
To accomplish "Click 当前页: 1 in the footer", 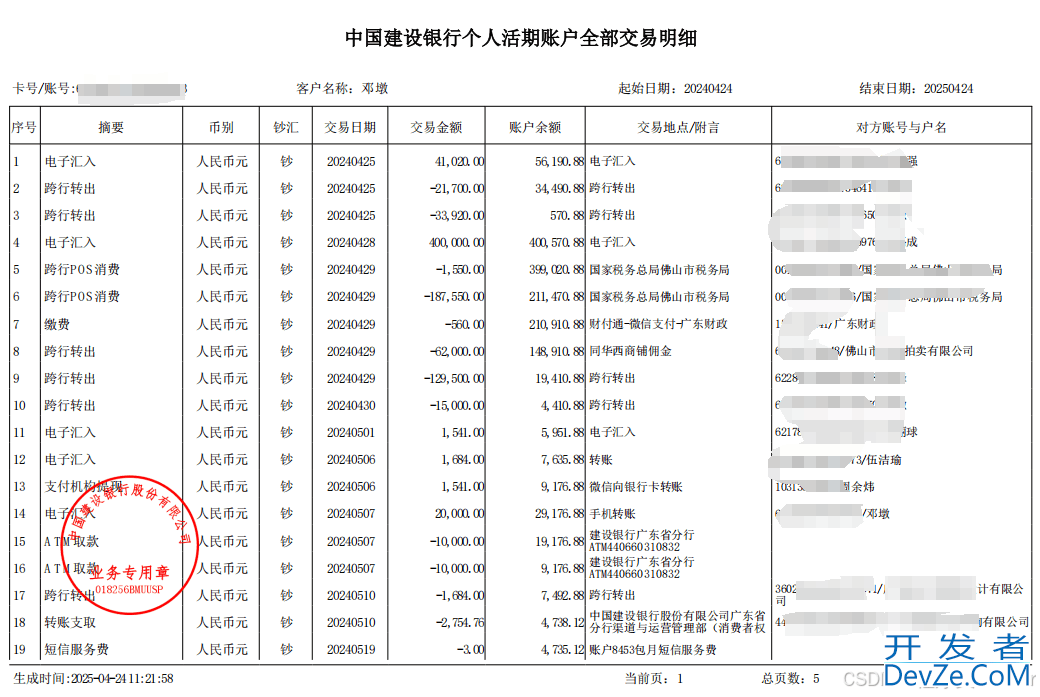I will [653, 679].
